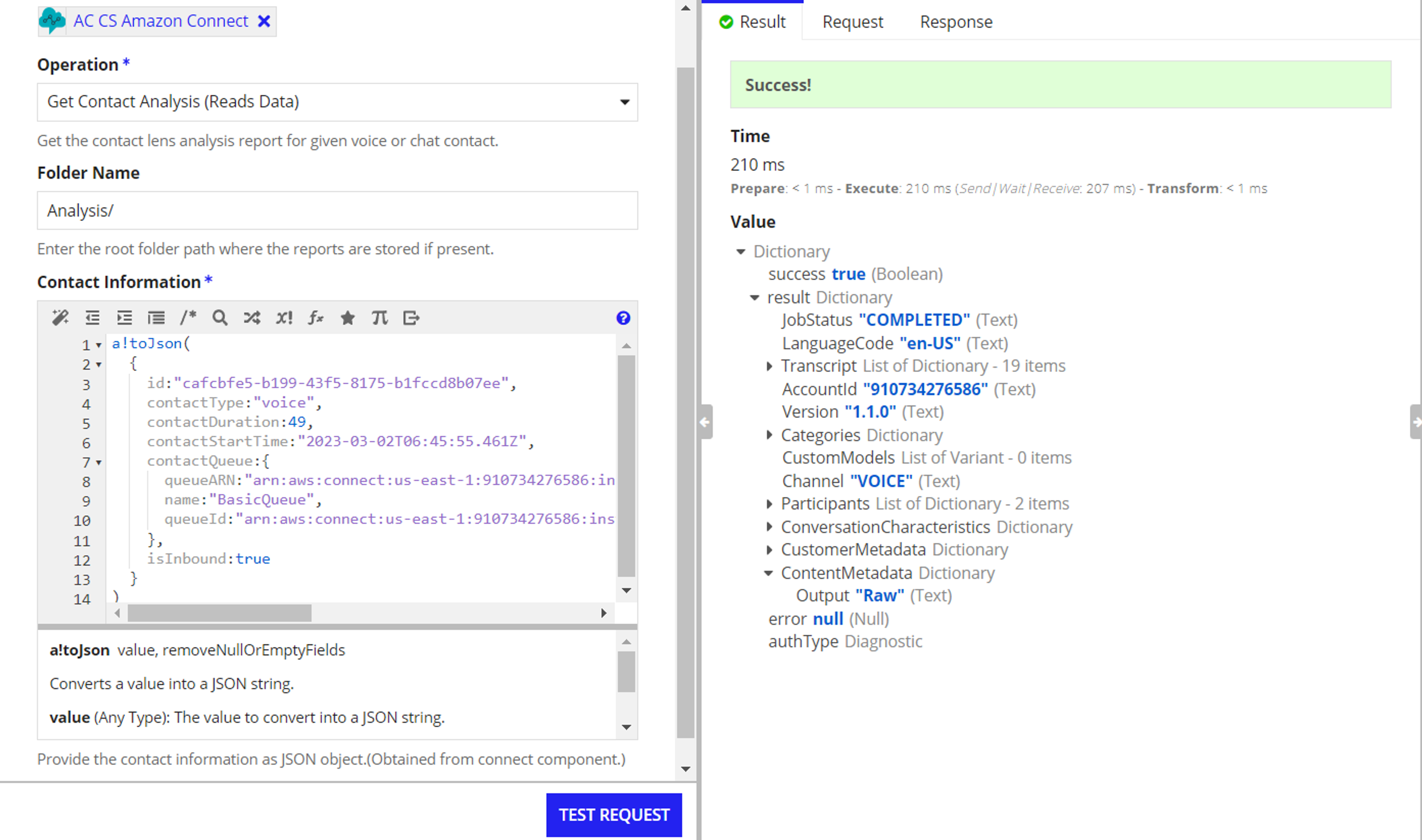Click CustomModels List of Variant row
1422x840 pixels.
point(927,458)
